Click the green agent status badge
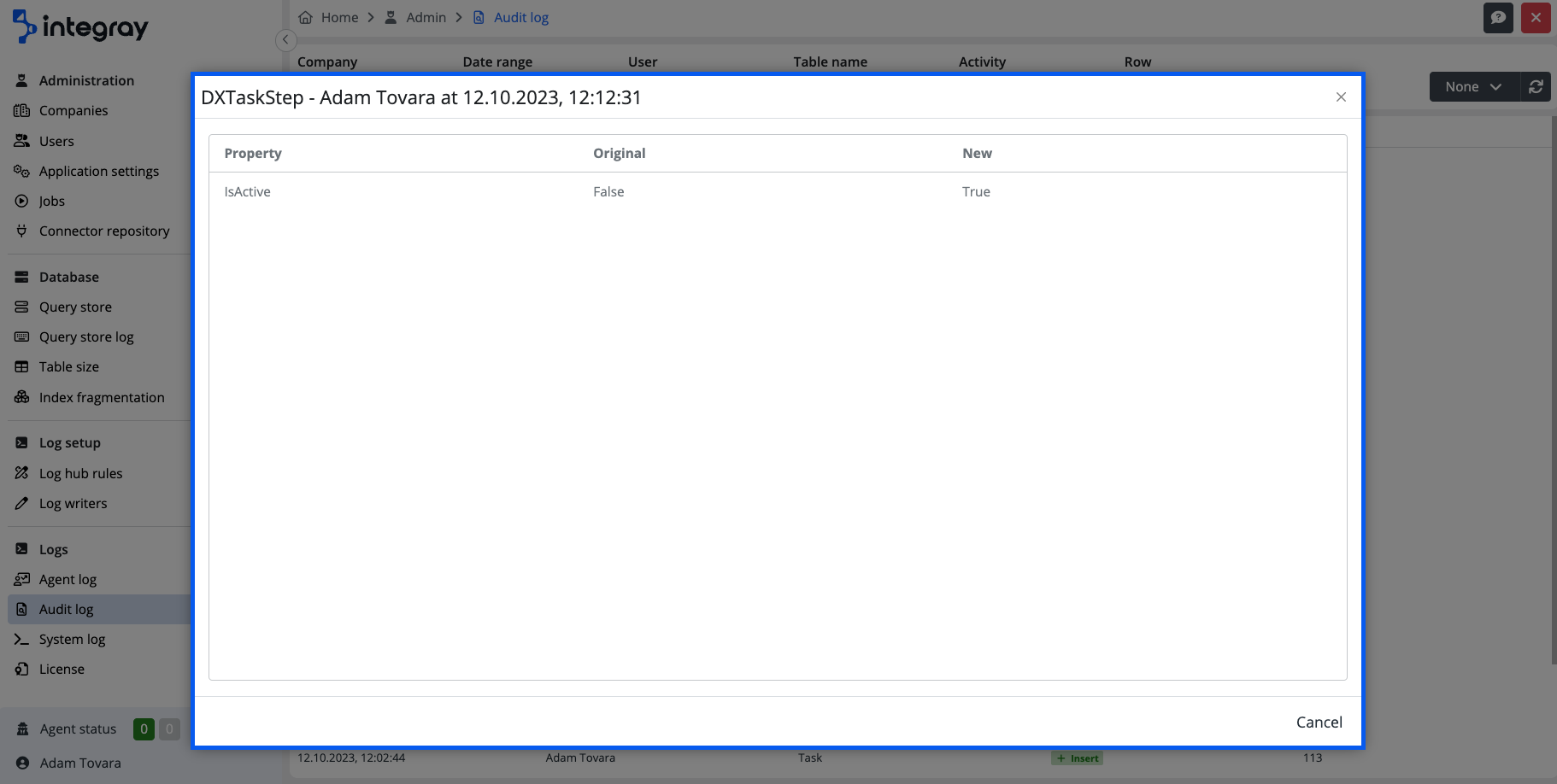1557x784 pixels. coord(144,728)
